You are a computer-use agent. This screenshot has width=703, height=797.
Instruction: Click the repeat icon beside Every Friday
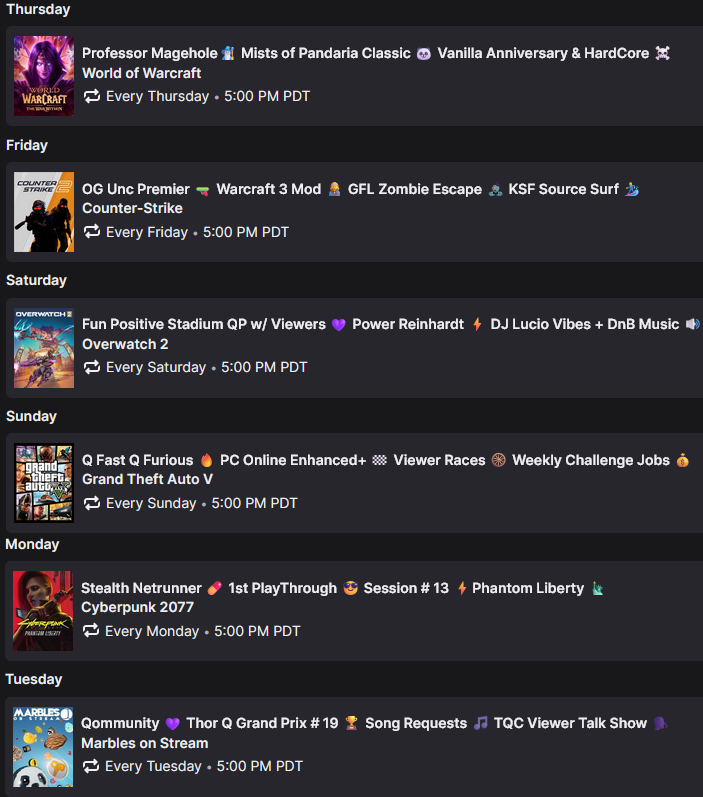pyautogui.click(x=91, y=232)
